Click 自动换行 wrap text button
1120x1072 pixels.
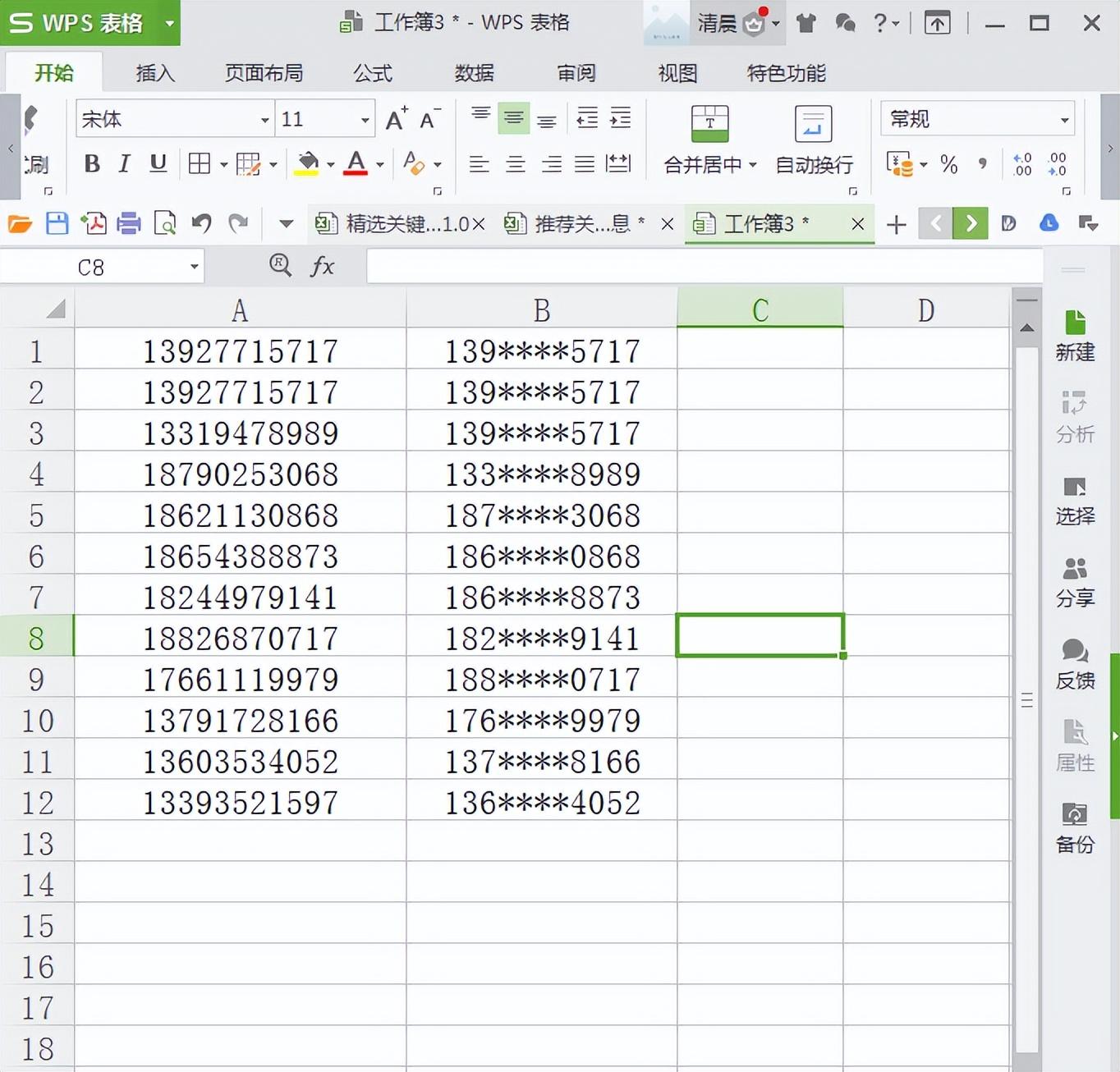click(814, 140)
